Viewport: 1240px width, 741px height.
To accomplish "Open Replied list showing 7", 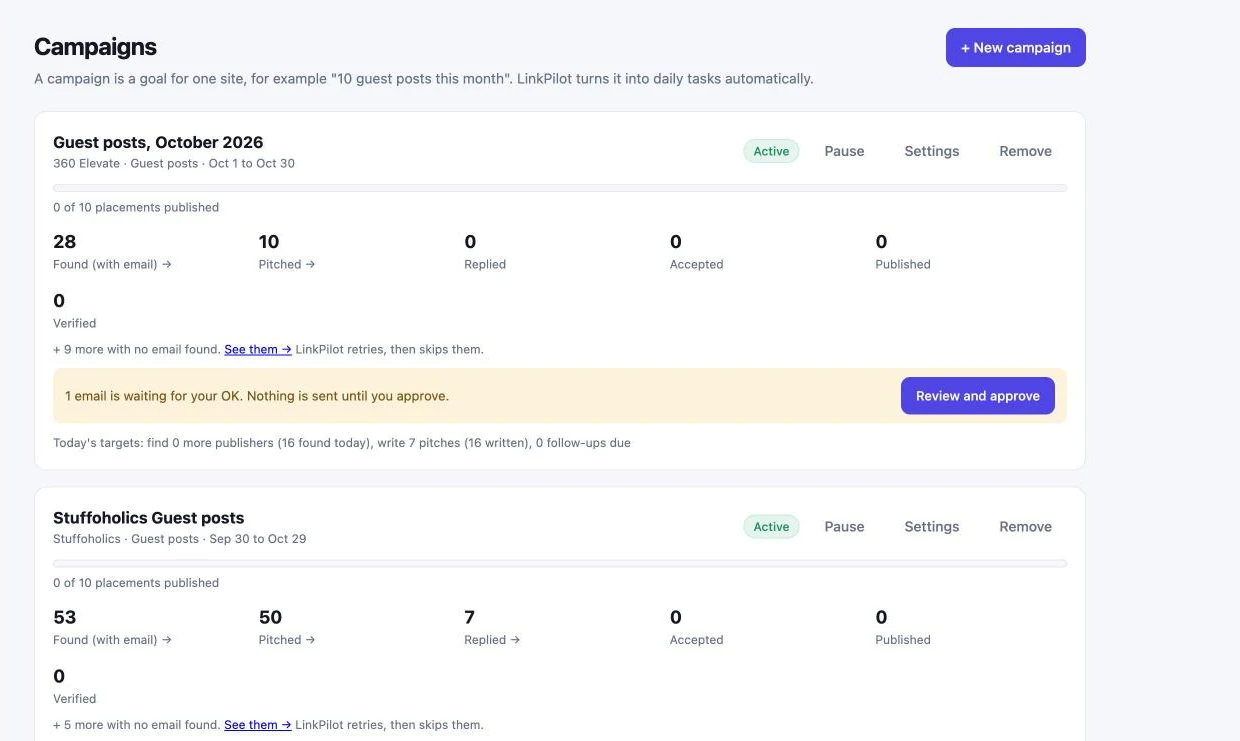I will tap(492, 628).
